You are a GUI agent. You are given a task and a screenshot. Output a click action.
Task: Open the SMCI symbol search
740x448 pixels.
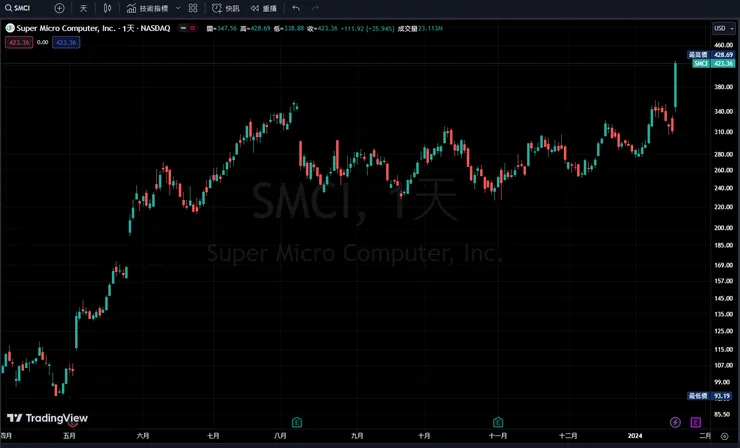[17, 8]
